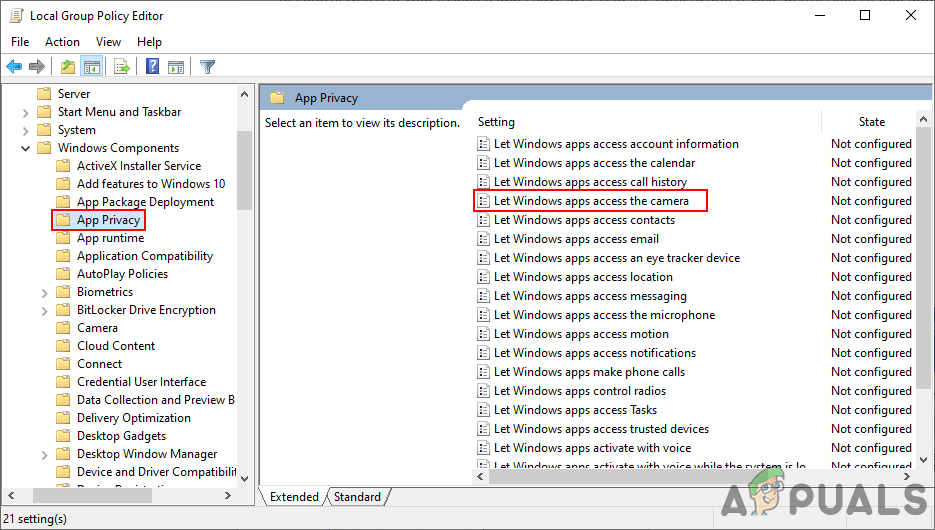Open the Help question mark icon
Screen dimensions: 935x530
coord(153,66)
